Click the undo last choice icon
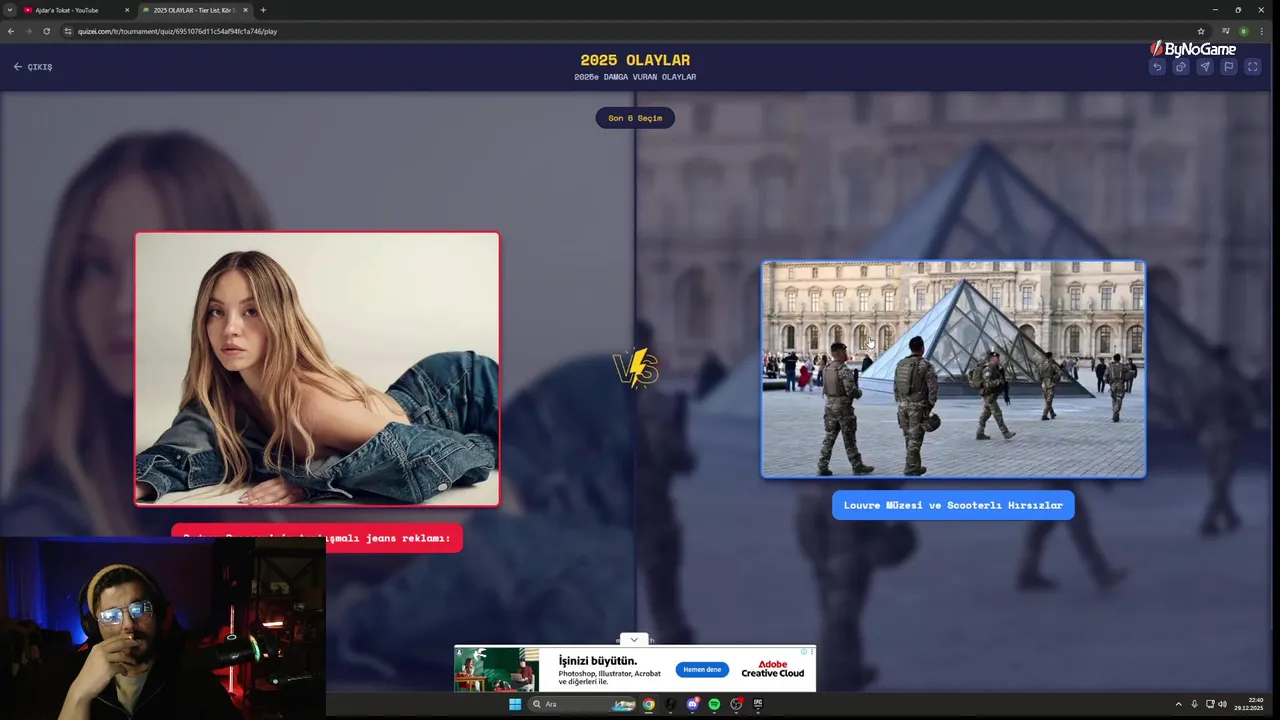This screenshot has width=1280, height=720. [x=1157, y=67]
